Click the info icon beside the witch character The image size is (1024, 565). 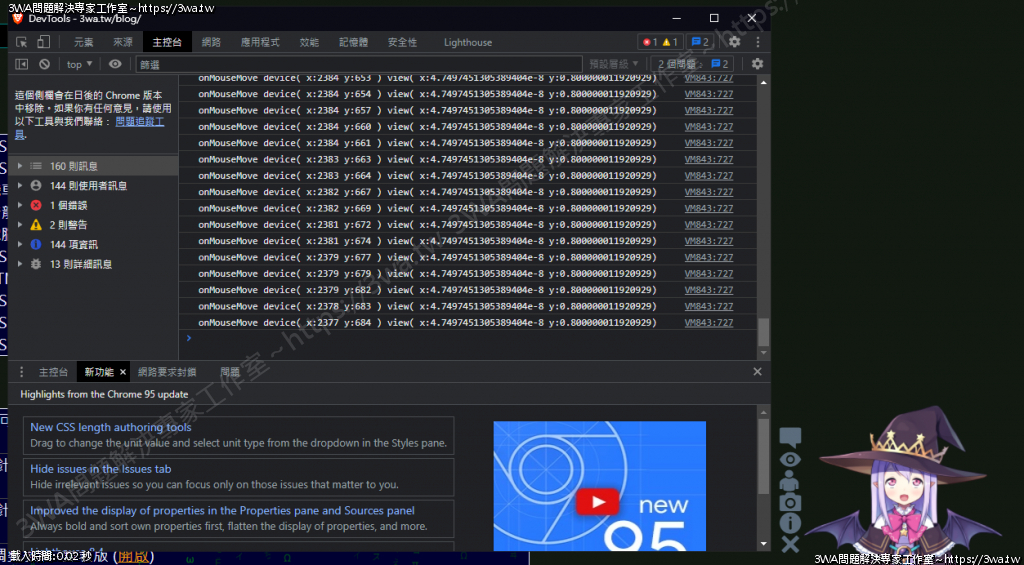790,523
